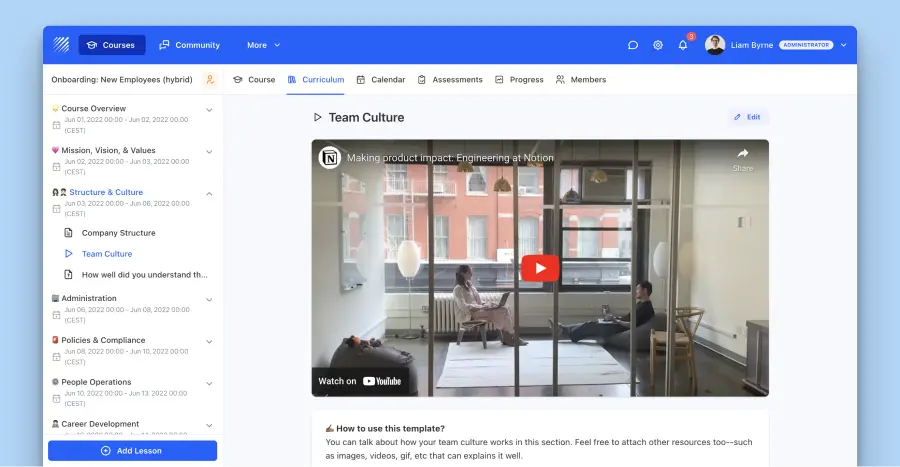Open the notifications bell

point(682,45)
